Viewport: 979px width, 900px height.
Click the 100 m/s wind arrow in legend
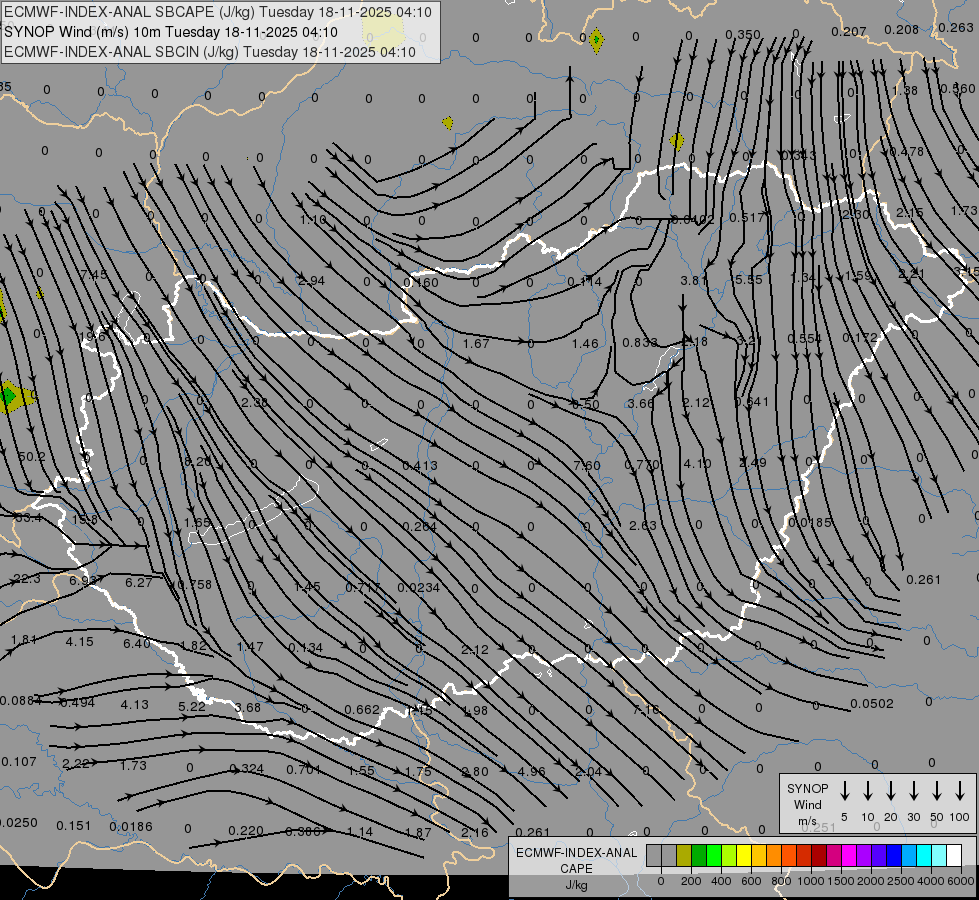[960, 790]
